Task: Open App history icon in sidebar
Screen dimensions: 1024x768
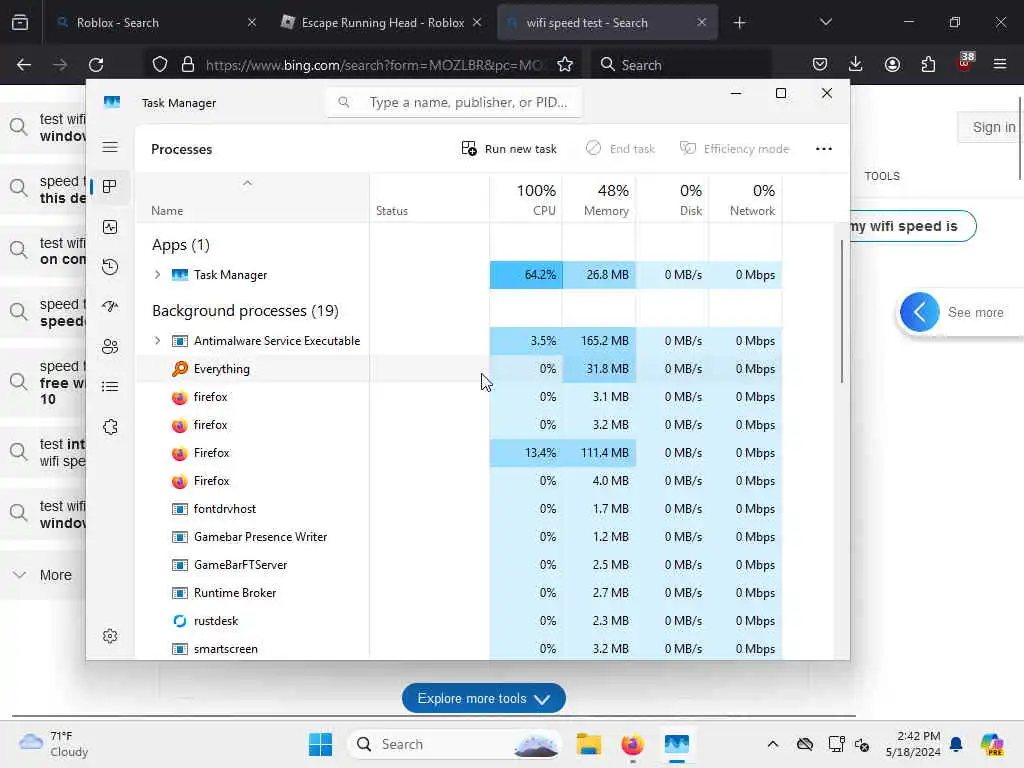Action: tap(110, 266)
